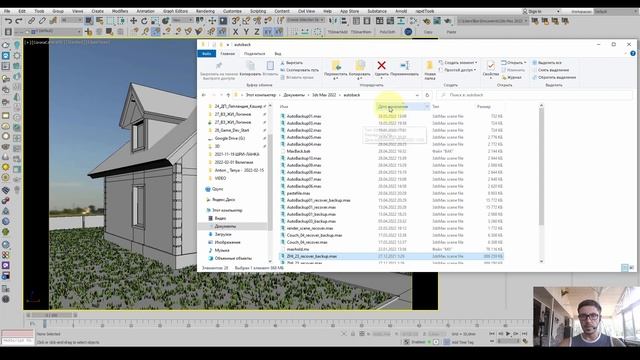Open the Простой доступ dropdown
This screenshot has width=640, height=360.
(x=458, y=70)
